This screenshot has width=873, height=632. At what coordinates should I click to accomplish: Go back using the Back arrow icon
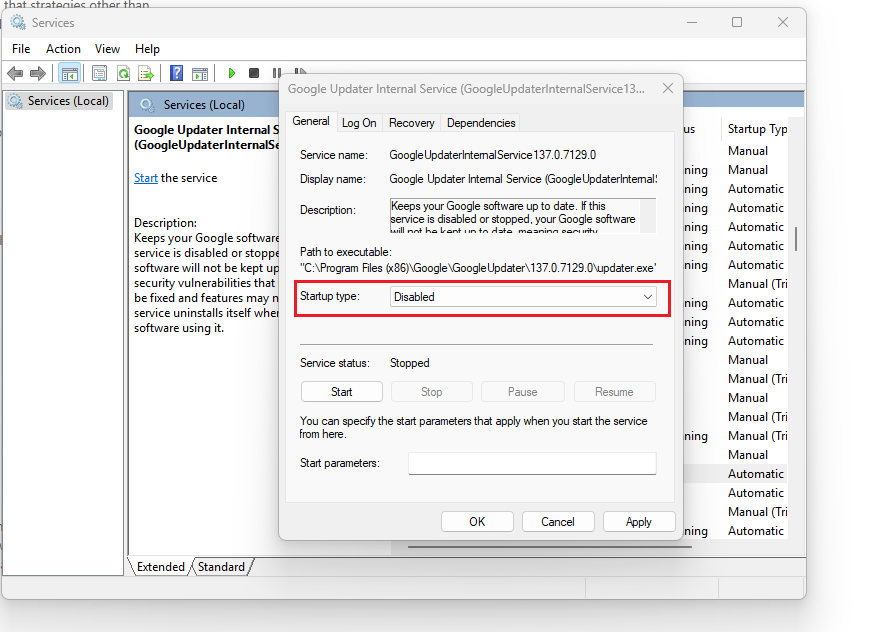click(x=15, y=73)
